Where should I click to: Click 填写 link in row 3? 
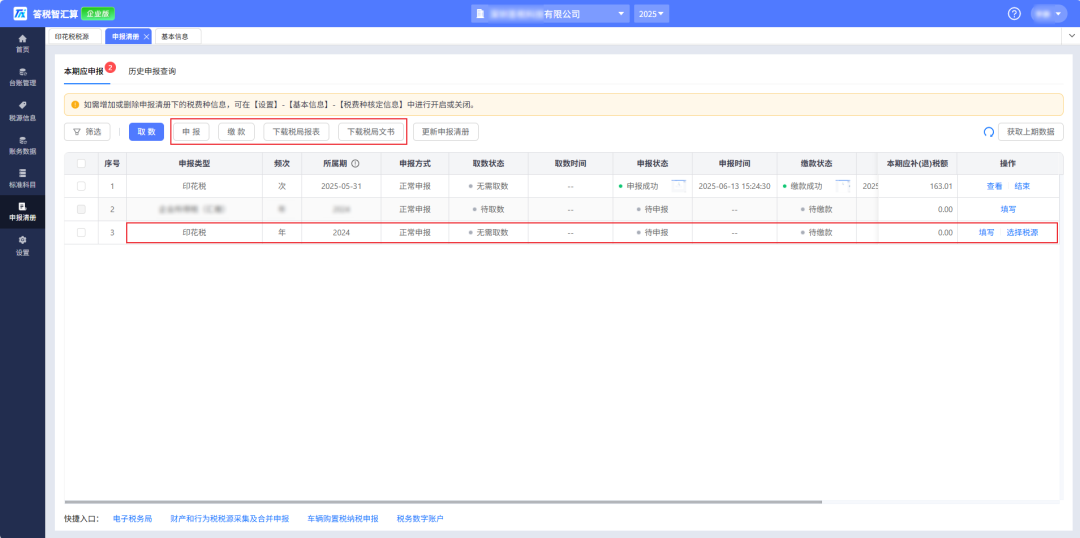click(x=986, y=233)
